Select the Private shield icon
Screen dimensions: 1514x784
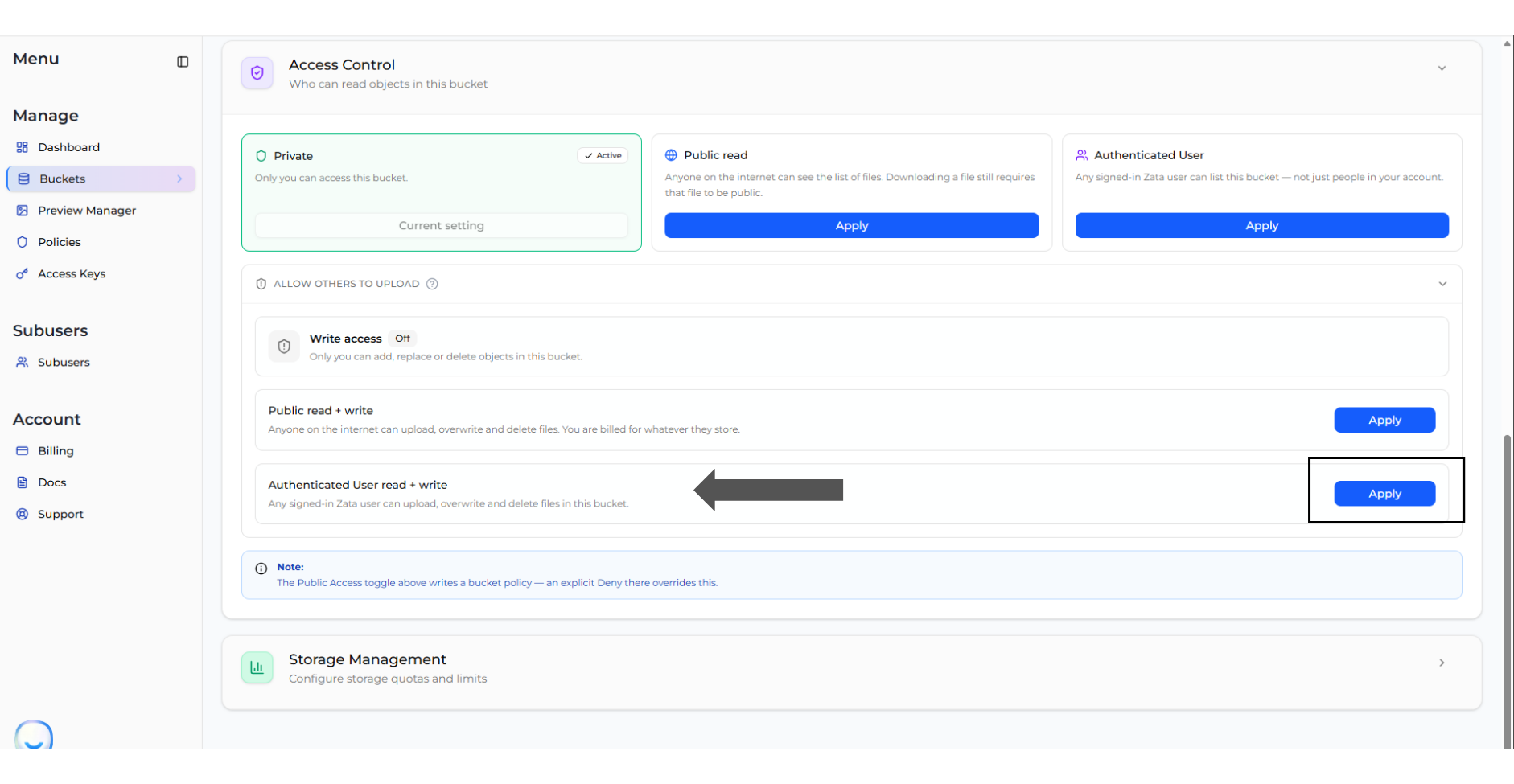coord(261,156)
